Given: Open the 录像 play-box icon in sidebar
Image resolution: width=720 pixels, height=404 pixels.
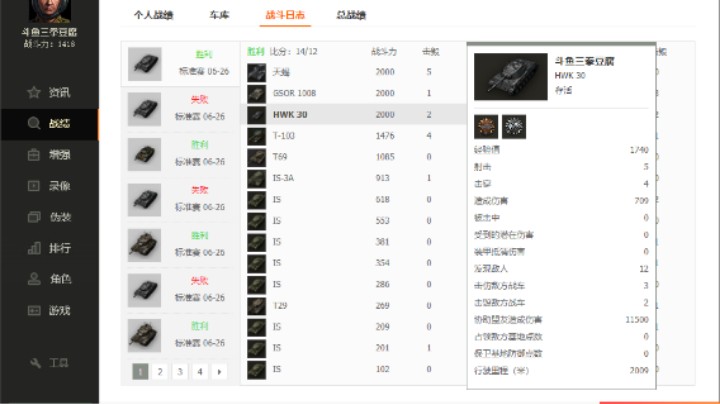Looking at the screenshot, I should (34, 186).
